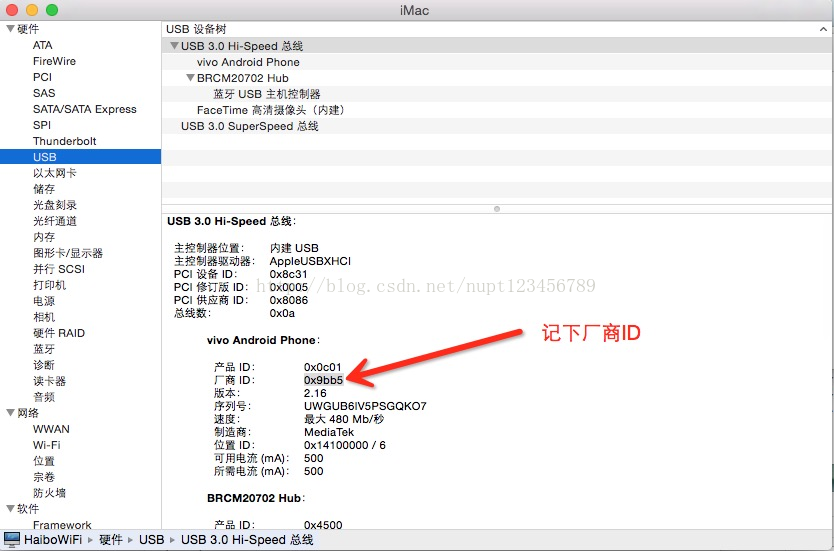This screenshot has width=834, height=551.
Task: Click the highlighted vendor ID 0x9bb5
Action: 323,380
